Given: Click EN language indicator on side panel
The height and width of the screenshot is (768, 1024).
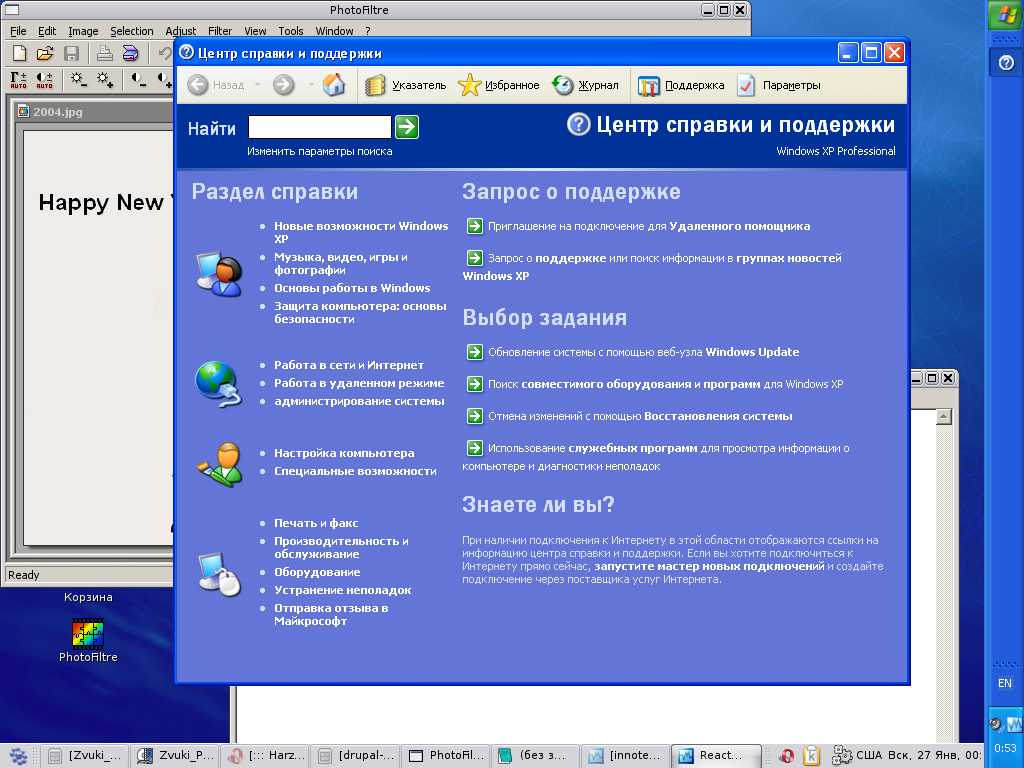Looking at the screenshot, I should 1004,683.
